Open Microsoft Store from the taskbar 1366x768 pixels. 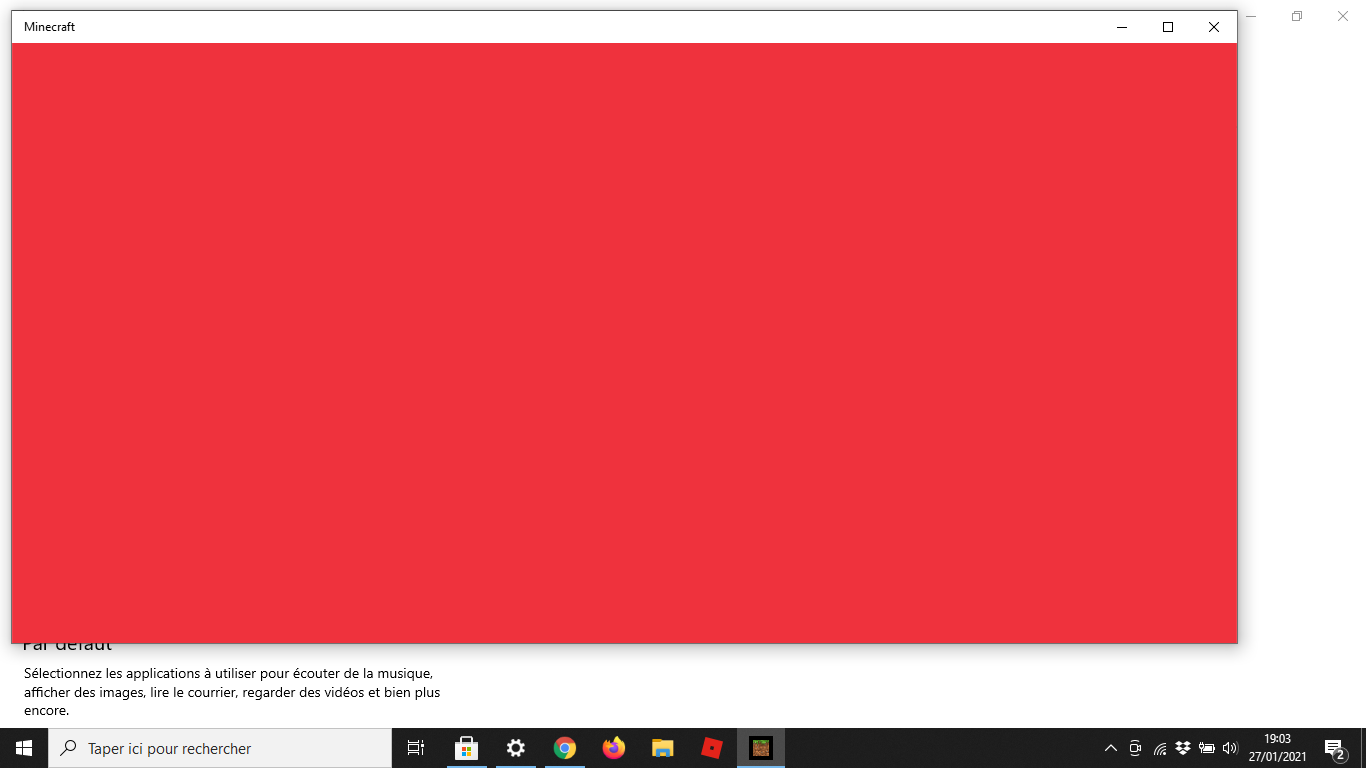[467, 748]
